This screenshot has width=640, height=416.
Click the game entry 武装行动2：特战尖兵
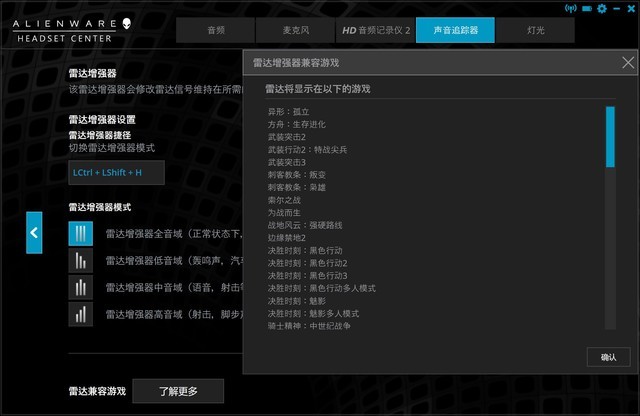click(x=307, y=150)
